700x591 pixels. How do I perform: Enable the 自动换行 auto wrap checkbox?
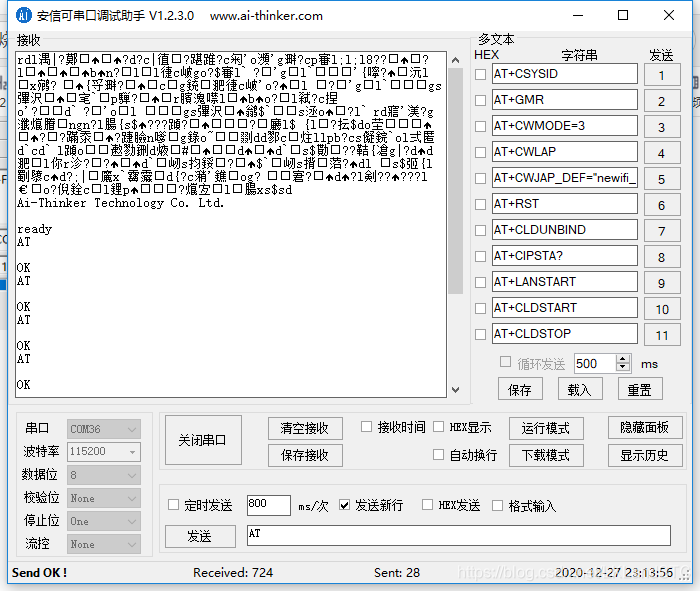[x=438, y=454]
